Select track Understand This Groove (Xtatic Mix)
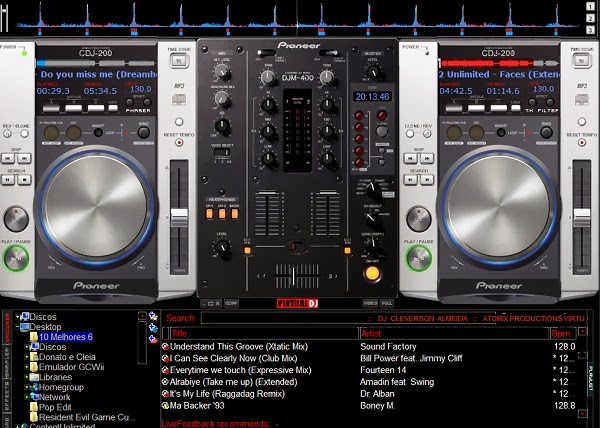Image resolution: width=600 pixels, height=428 pixels. coord(239,347)
